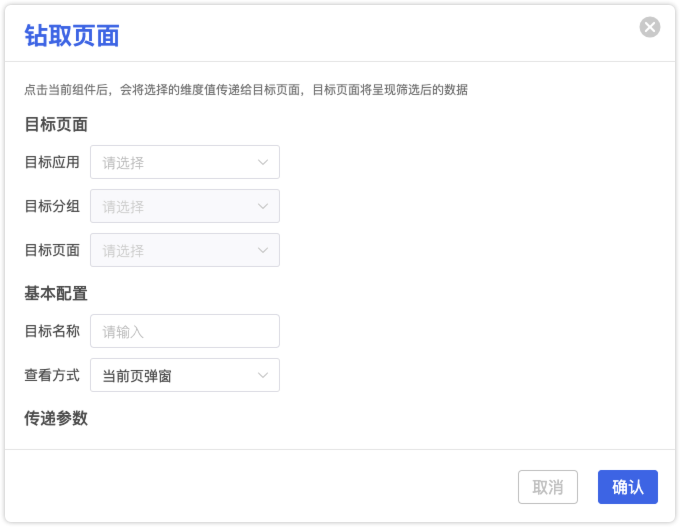Select the 传递参数 section heading
The height and width of the screenshot is (527, 680).
56,419
